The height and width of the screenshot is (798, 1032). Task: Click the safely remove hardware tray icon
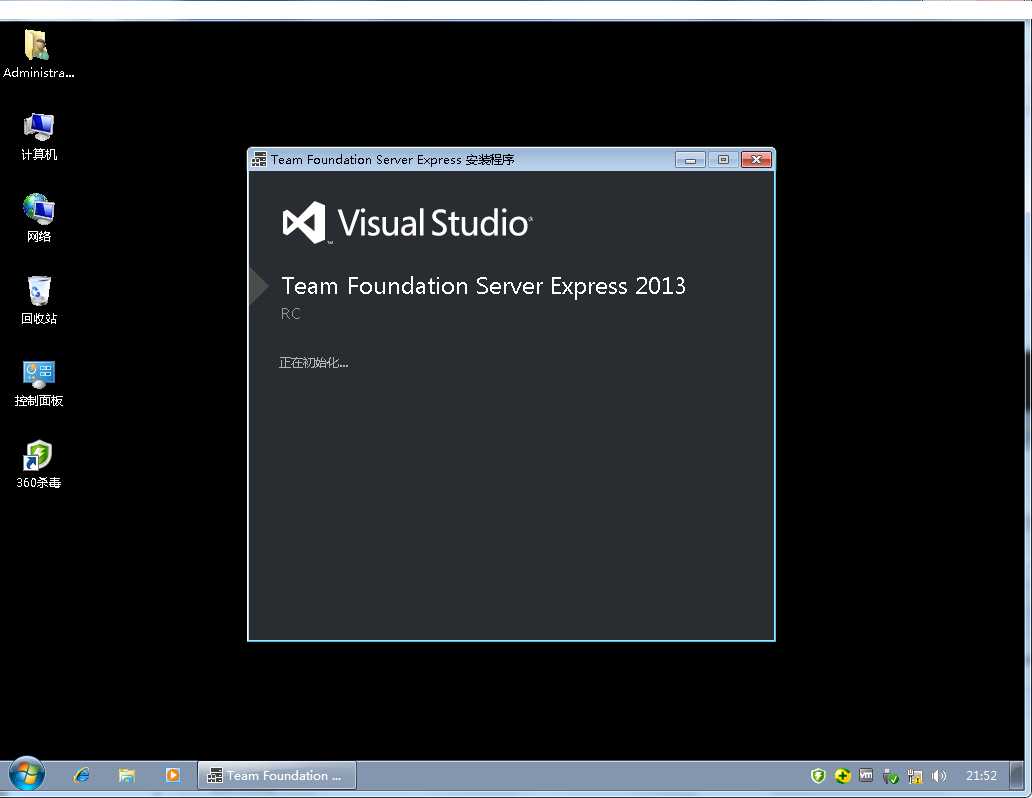click(x=890, y=776)
